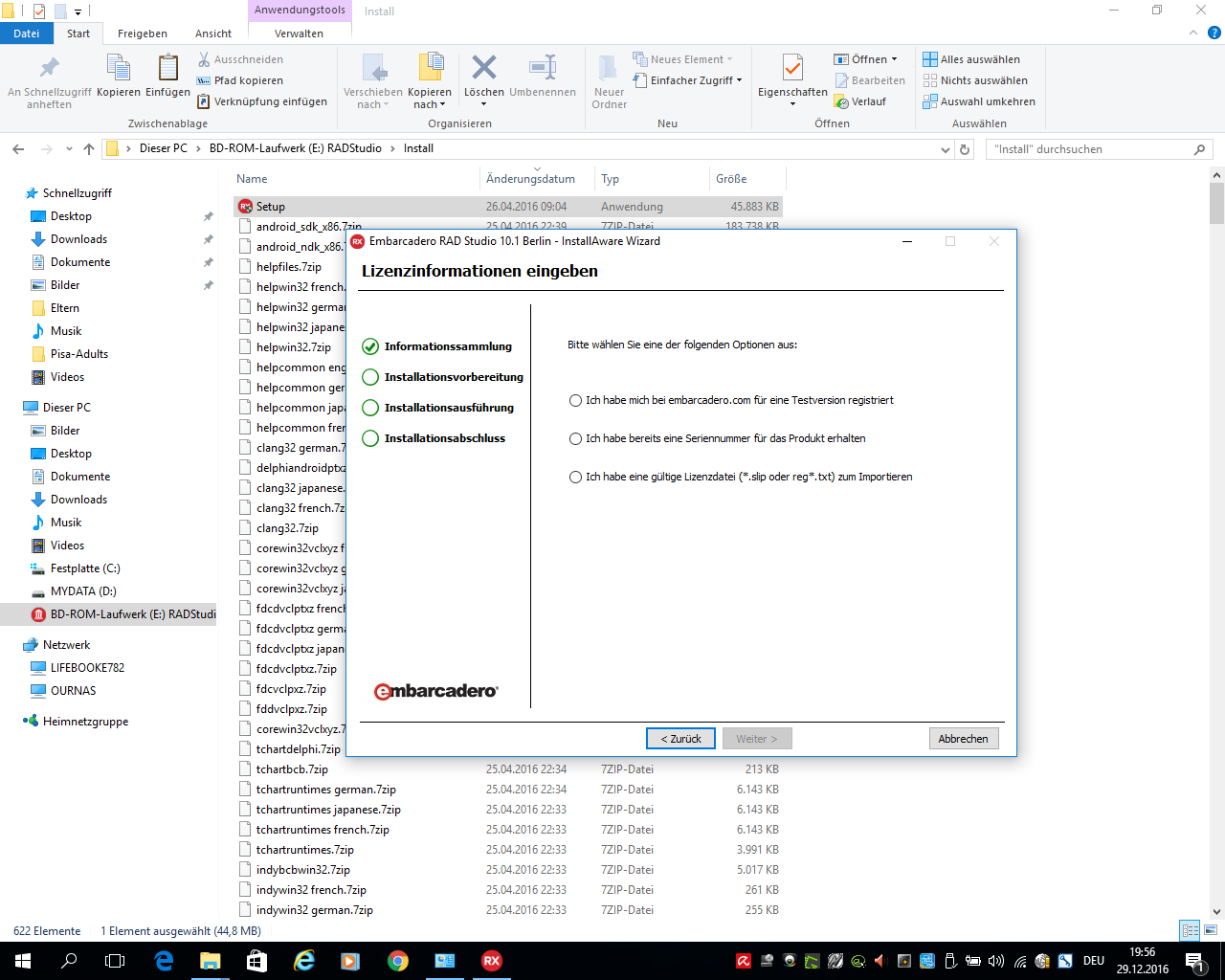Open the LIFEBOOKE782 network computer
Image resolution: width=1225 pixels, height=980 pixels.
pos(87,668)
